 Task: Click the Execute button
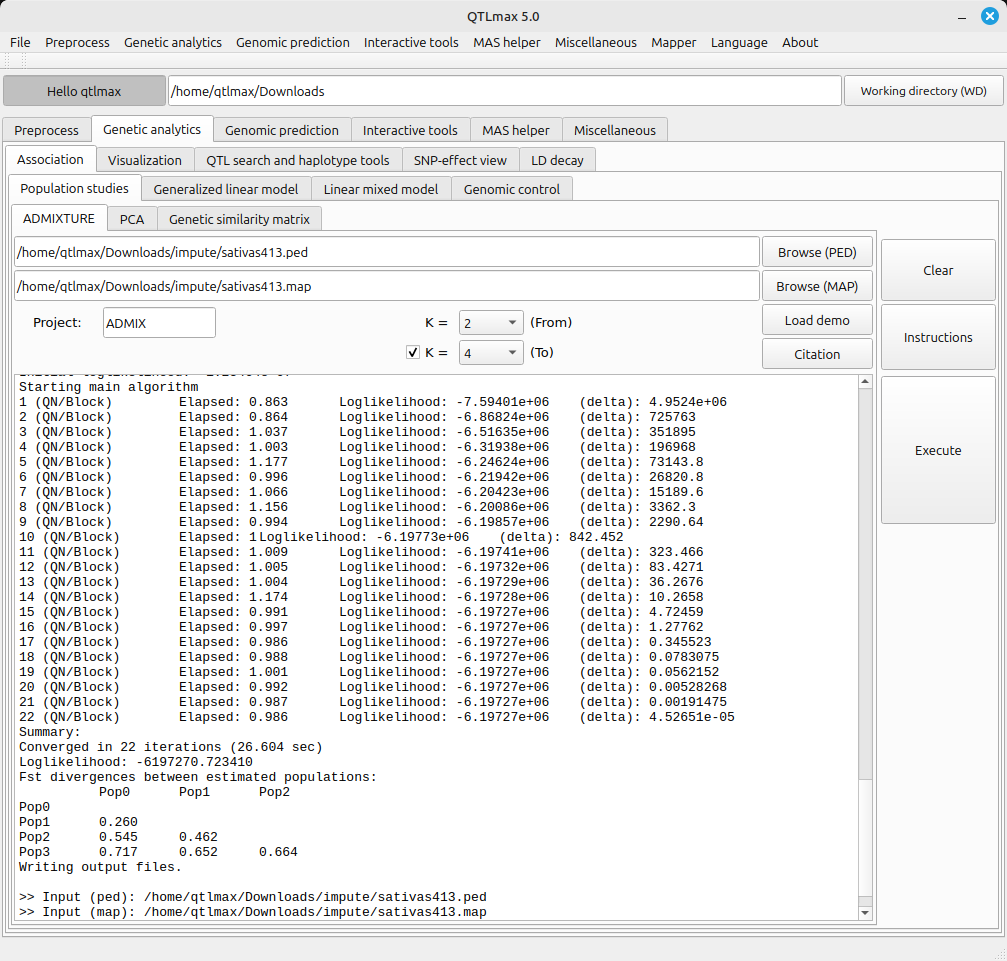[x=937, y=450]
